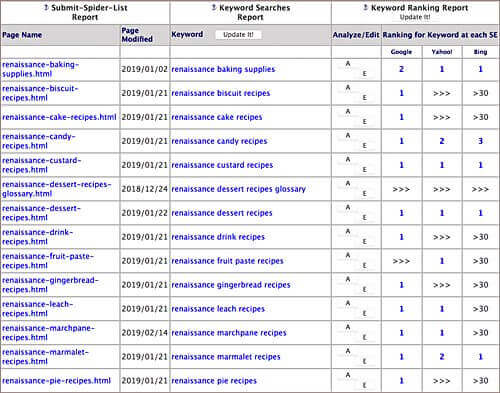Click sort icon beside Keyword Ranking Report
The width and height of the screenshot is (500, 393).
[366, 7]
